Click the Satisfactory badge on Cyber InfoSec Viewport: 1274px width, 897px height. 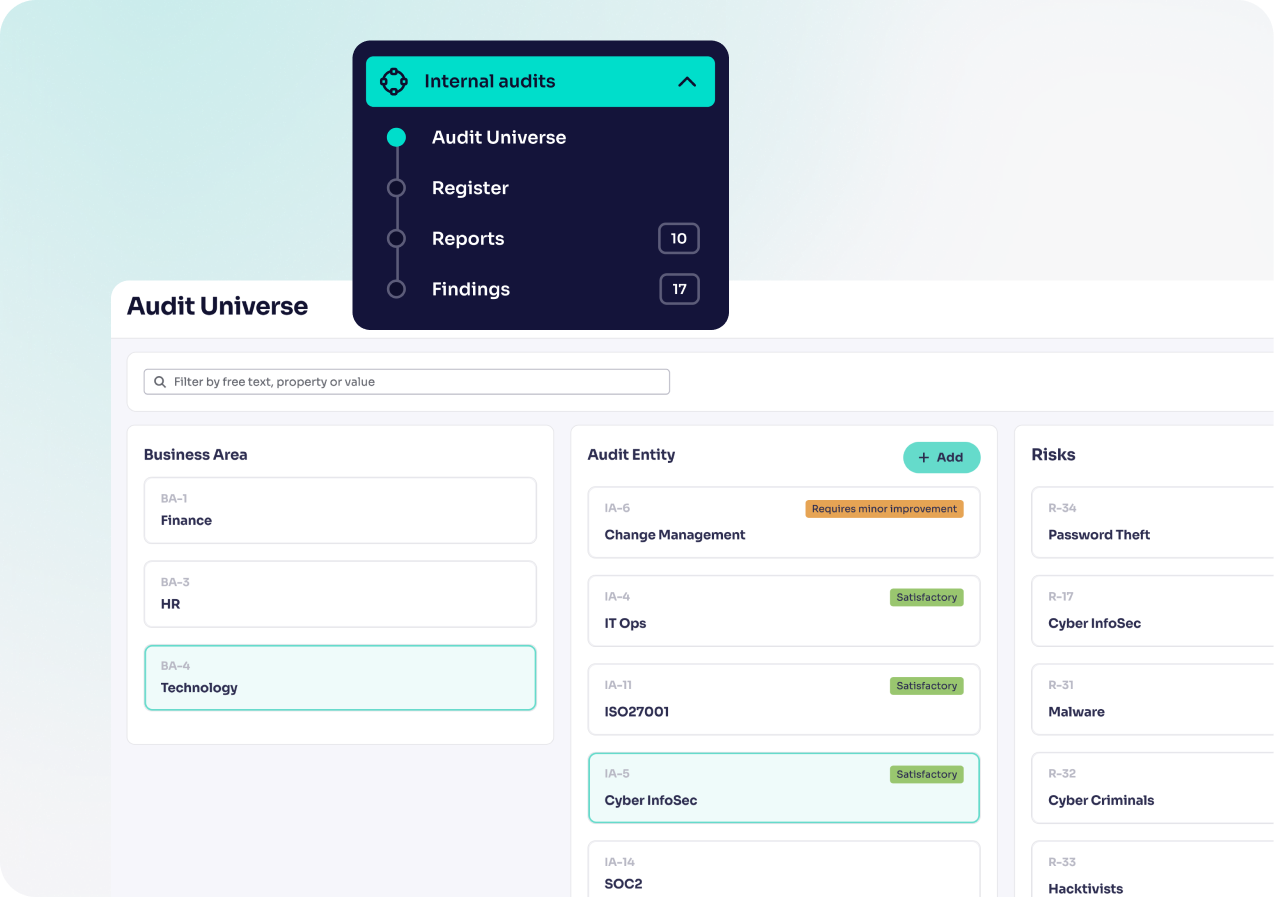(926, 774)
